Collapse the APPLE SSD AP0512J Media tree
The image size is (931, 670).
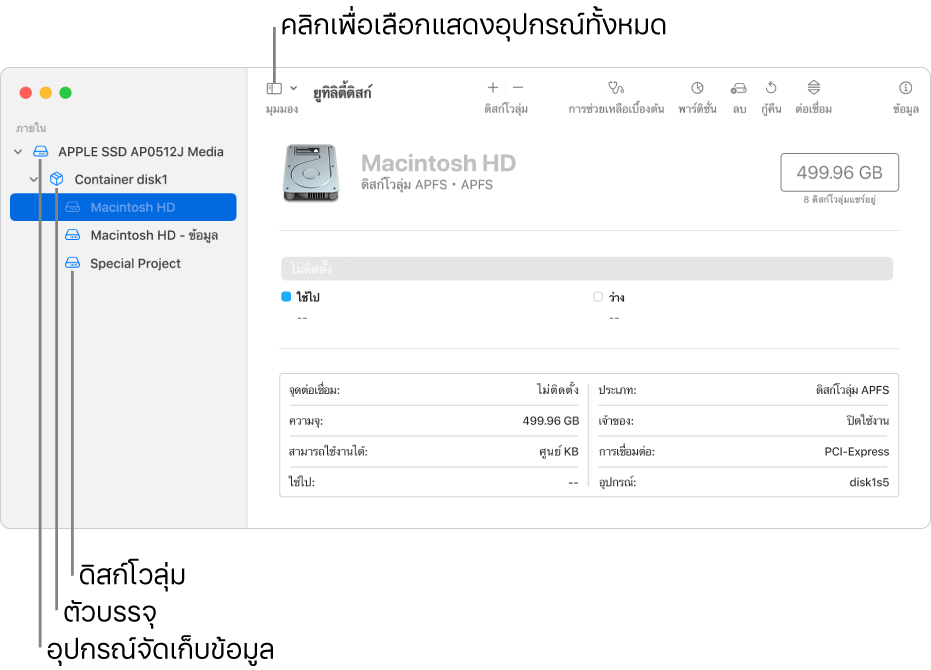click(x=18, y=152)
